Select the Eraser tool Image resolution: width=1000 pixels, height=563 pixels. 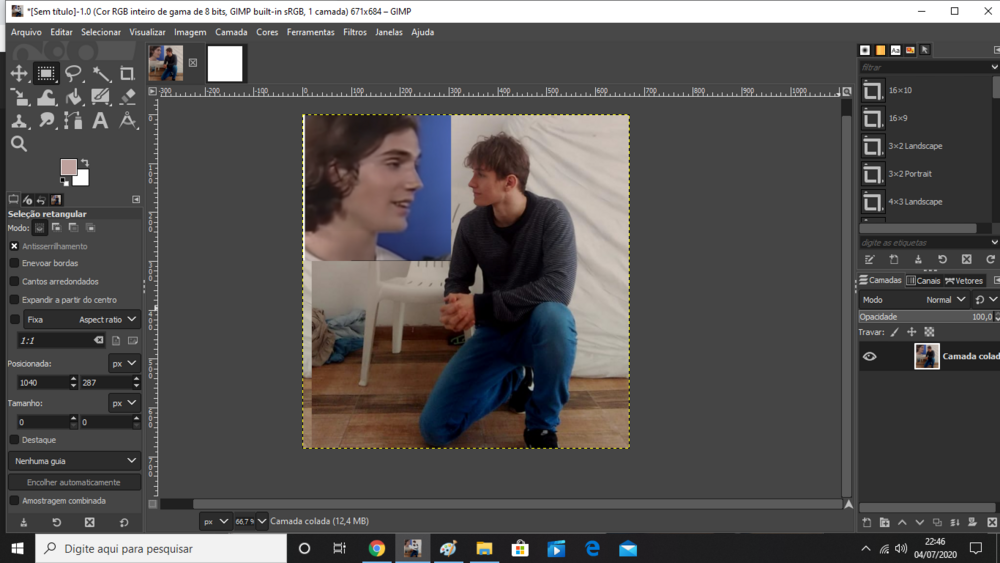[x=127, y=97]
